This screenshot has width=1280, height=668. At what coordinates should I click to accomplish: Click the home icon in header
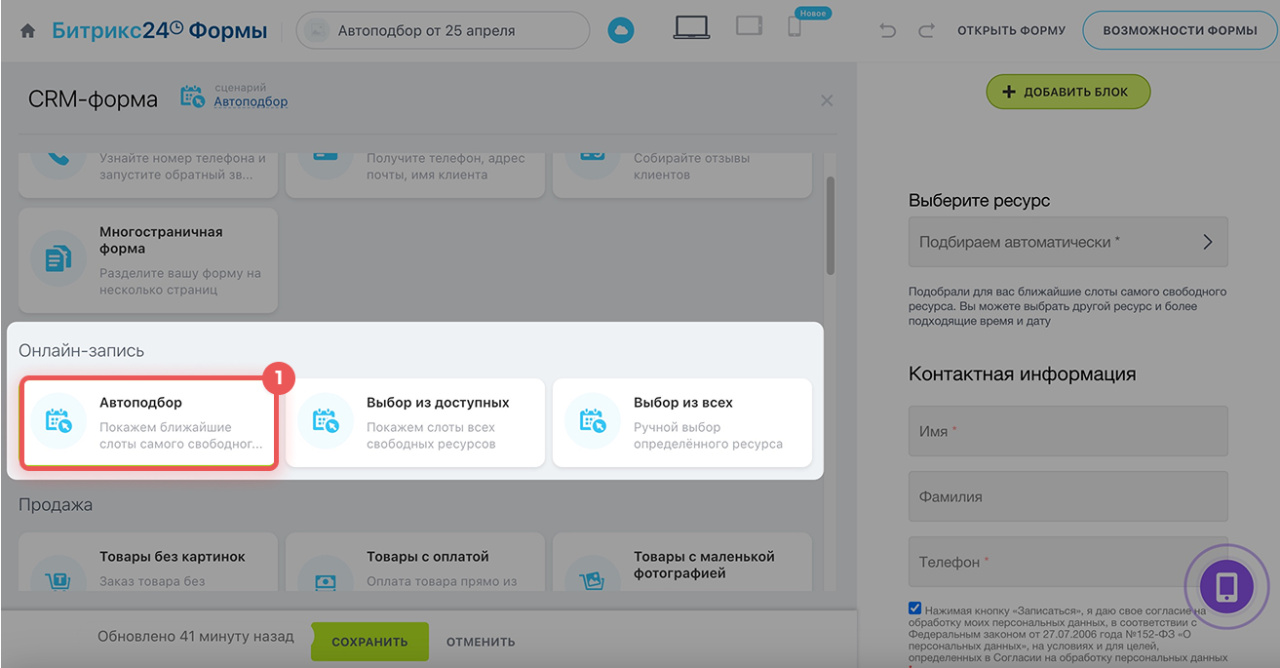tap(28, 31)
